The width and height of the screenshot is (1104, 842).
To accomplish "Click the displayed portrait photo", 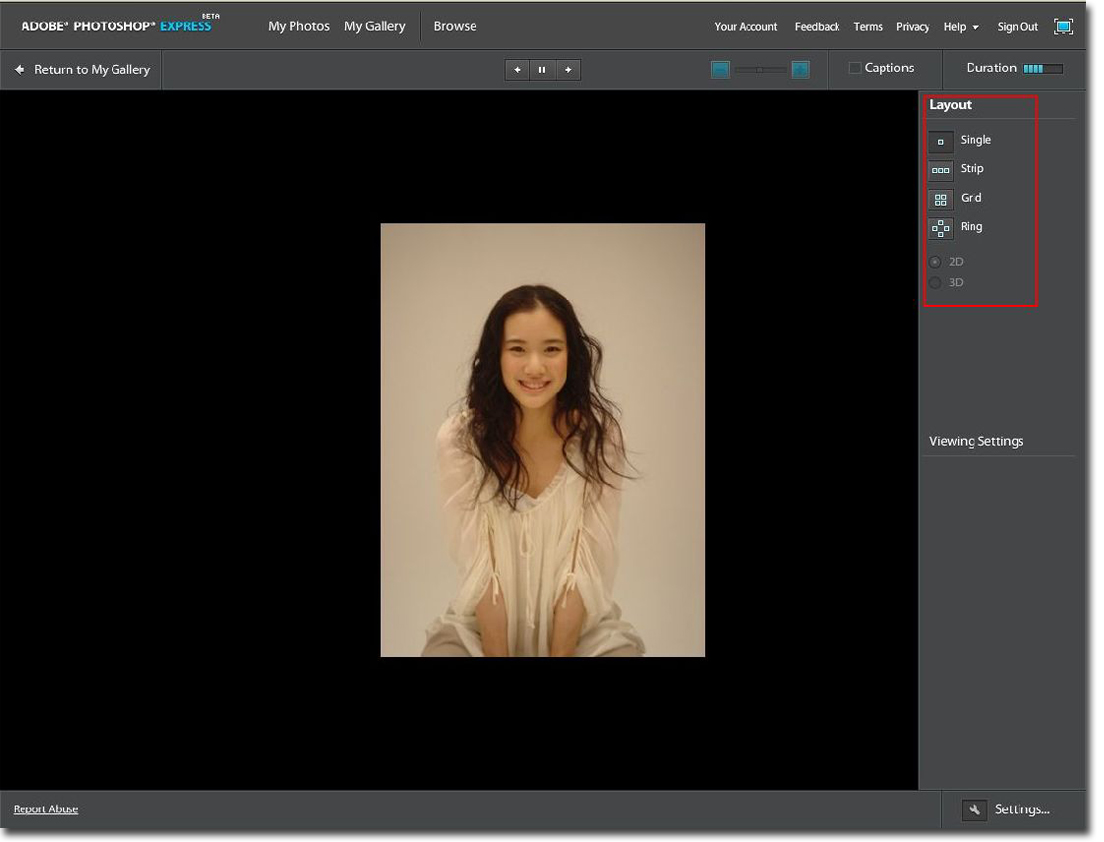I will (x=542, y=440).
